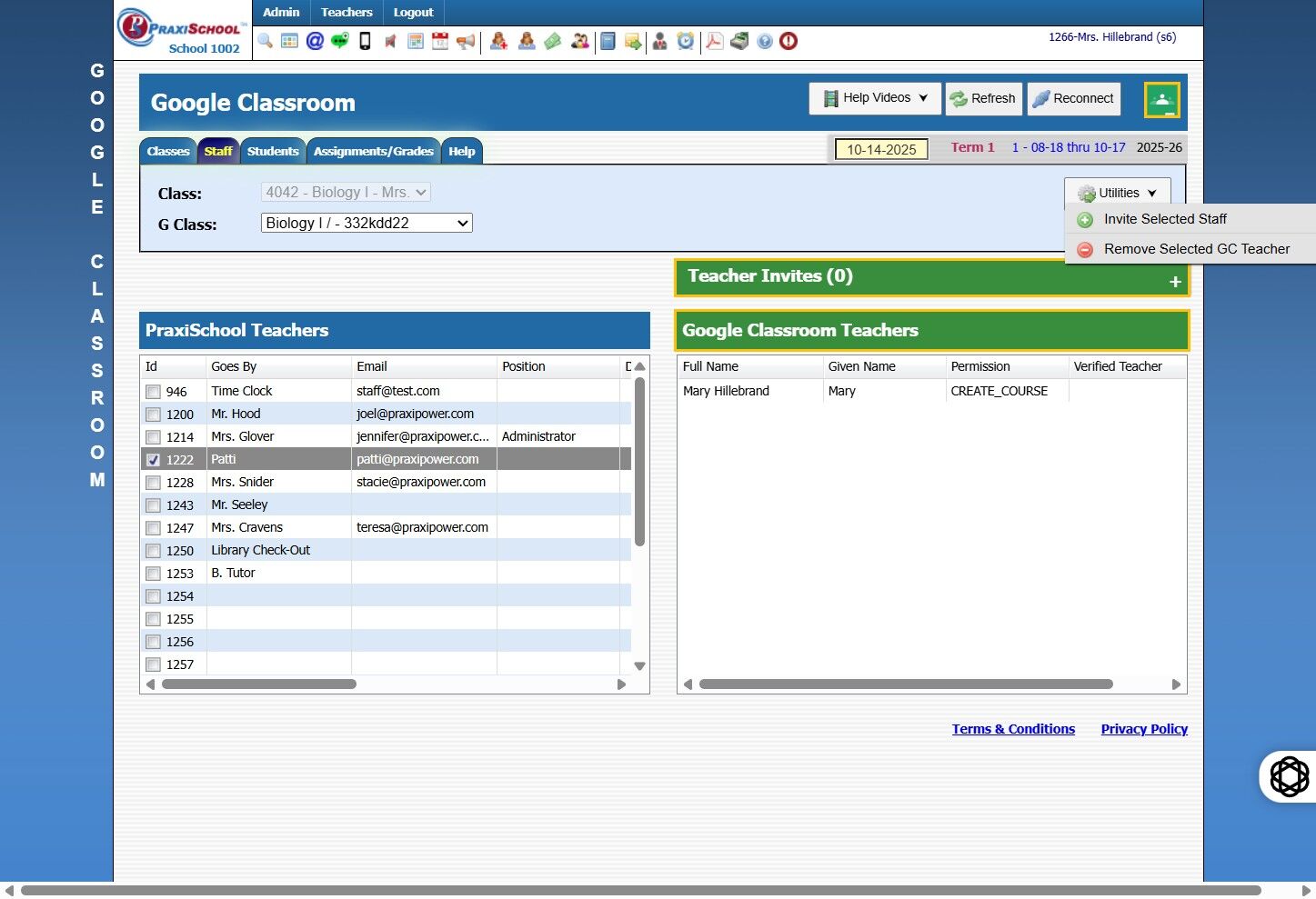The width and height of the screenshot is (1316, 899).
Task: Click the PDF document icon
Action: [x=715, y=41]
